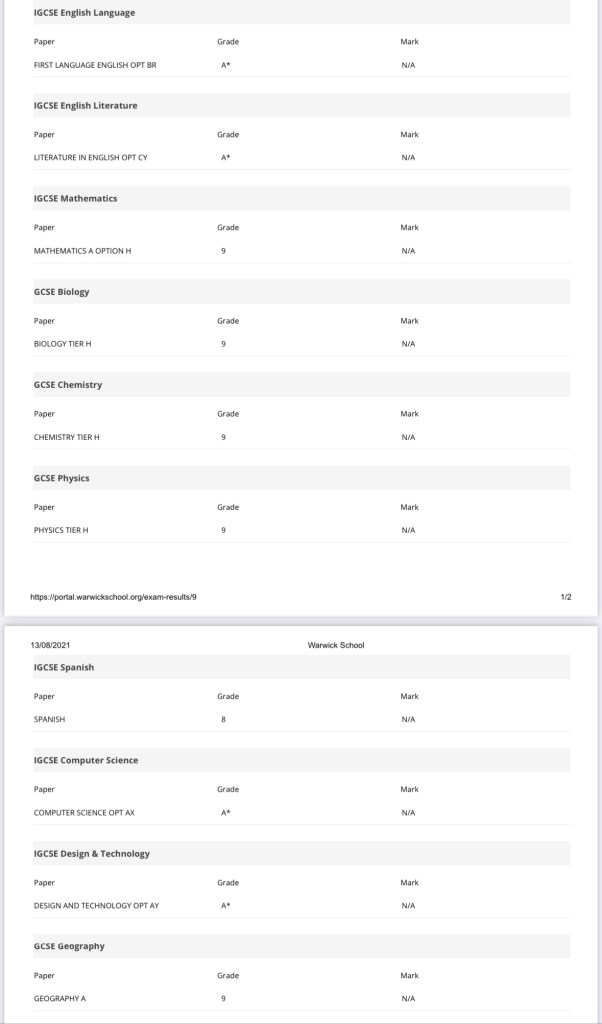Screen dimensions: 602x1024
Task: Click the 1/2 page number indicator
Action: pos(566,597)
